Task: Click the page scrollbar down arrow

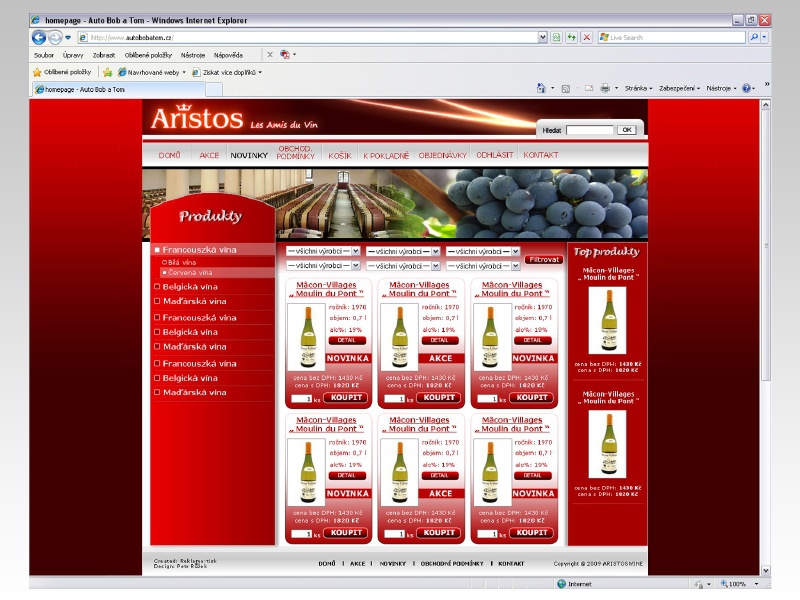Action: [x=765, y=570]
